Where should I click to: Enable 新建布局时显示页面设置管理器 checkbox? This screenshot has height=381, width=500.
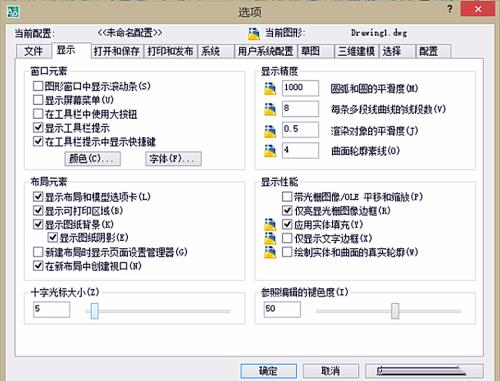(38, 252)
